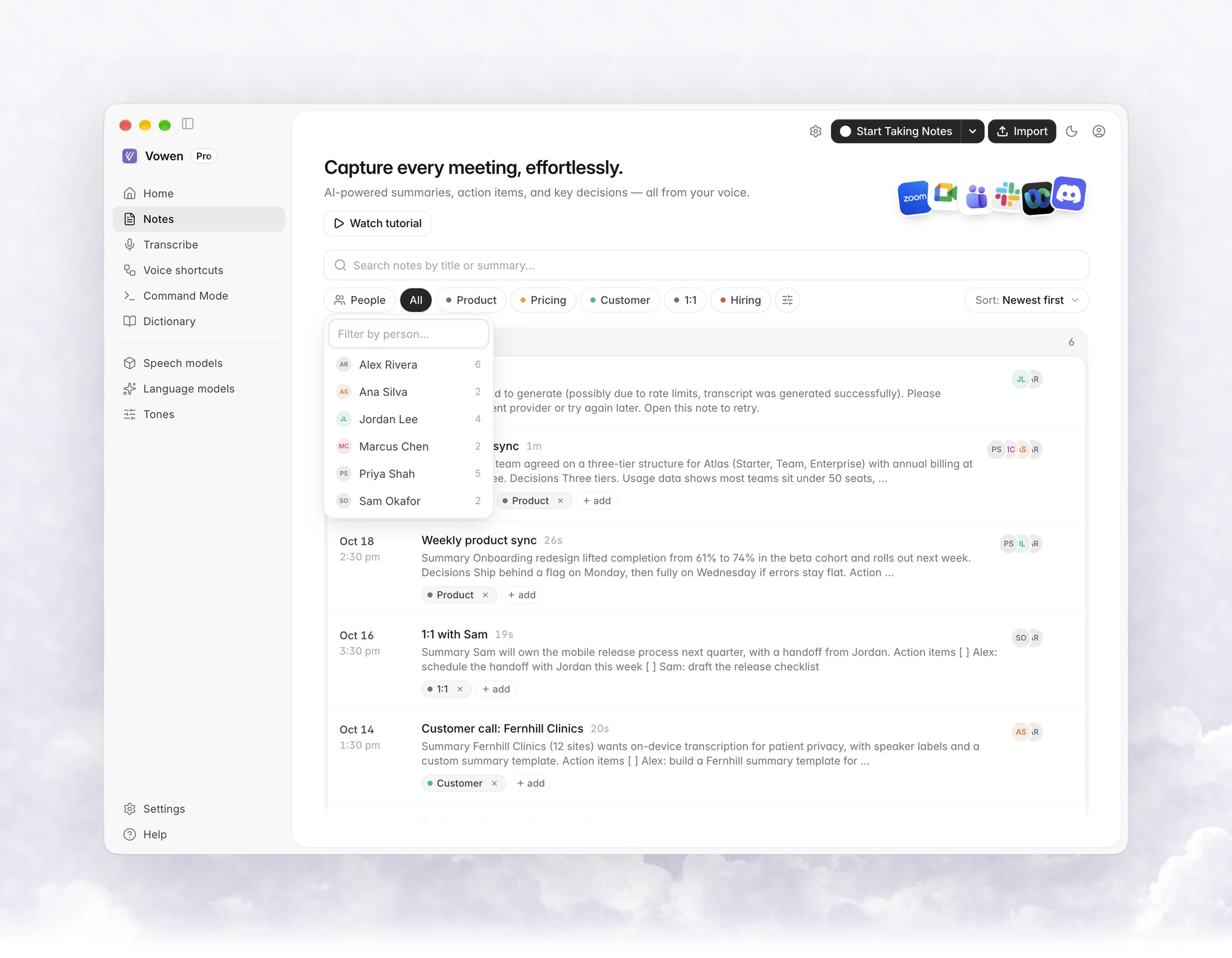The width and height of the screenshot is (1232, 958).
Task: Watch tutorial video
Action: pos(378,223)
